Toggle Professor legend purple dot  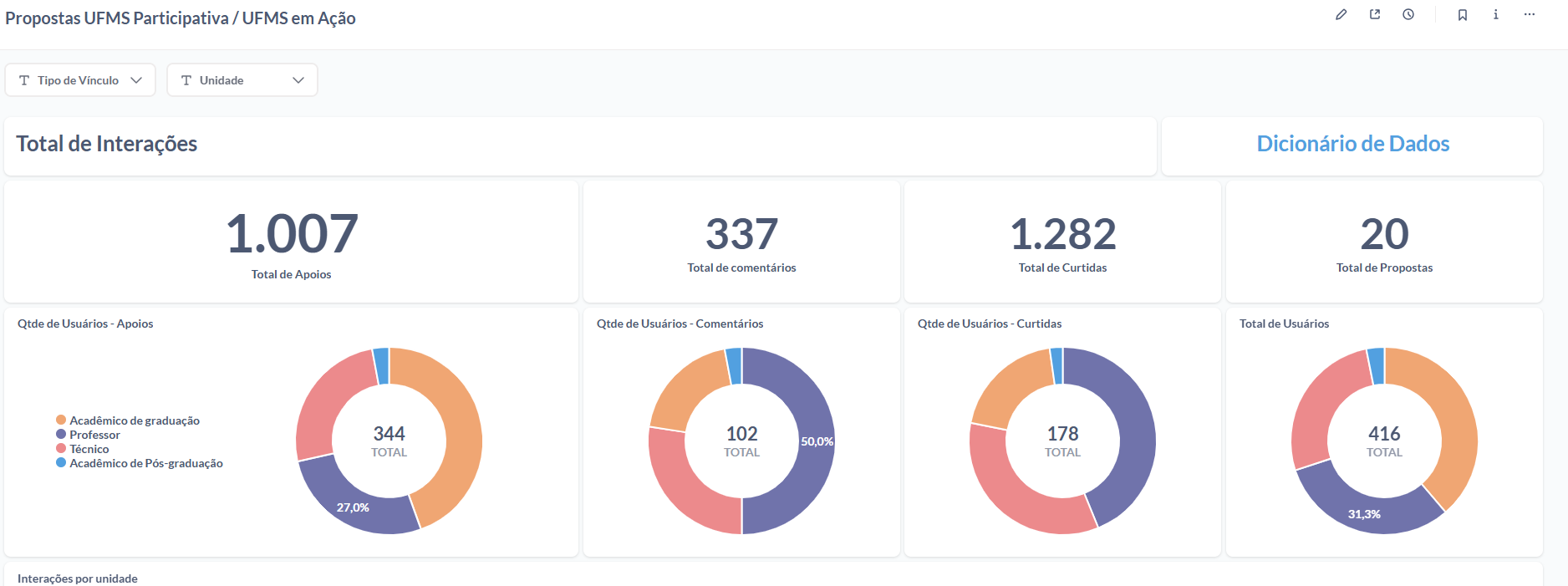tap(61, 434)
